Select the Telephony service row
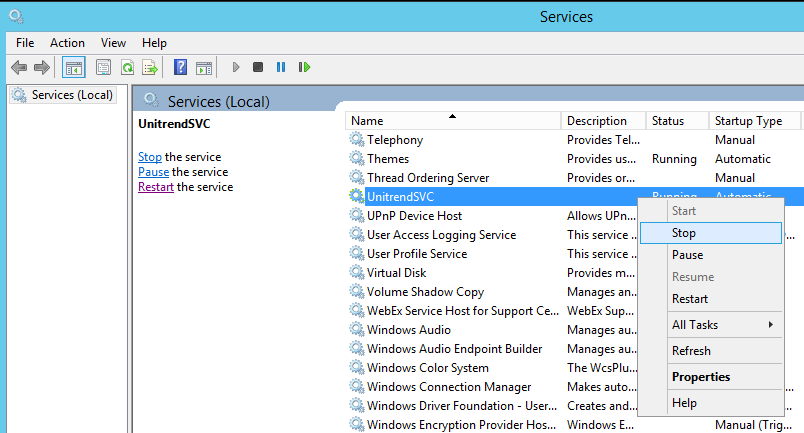Image resolution: width=804 pixels, height=433 pixels. pos(574,140)
